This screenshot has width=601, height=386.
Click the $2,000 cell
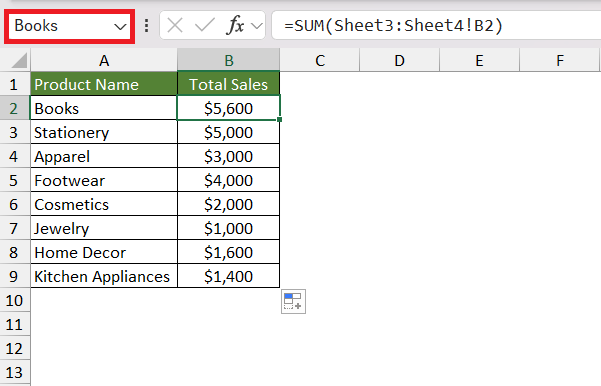click(x=228, y=204)
